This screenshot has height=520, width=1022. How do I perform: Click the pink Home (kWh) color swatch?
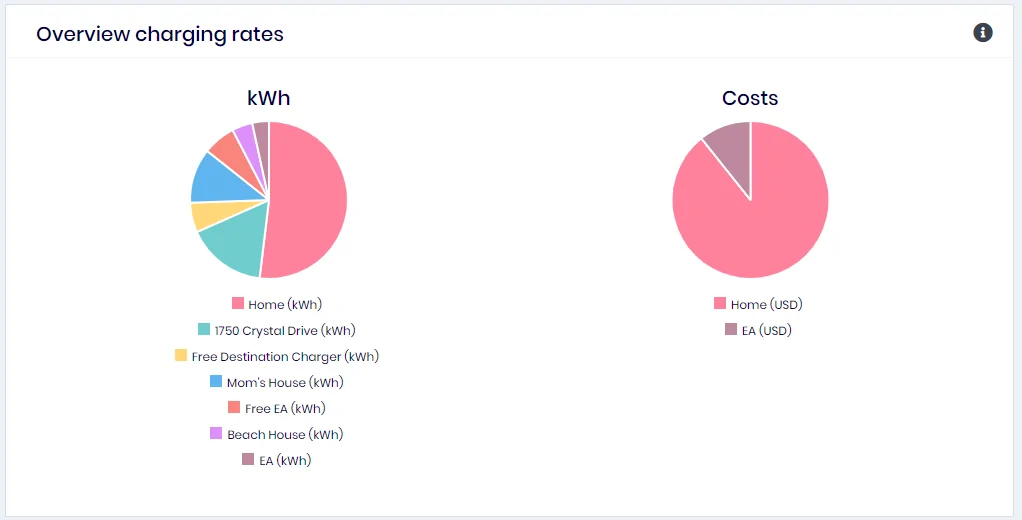point(238,303)
